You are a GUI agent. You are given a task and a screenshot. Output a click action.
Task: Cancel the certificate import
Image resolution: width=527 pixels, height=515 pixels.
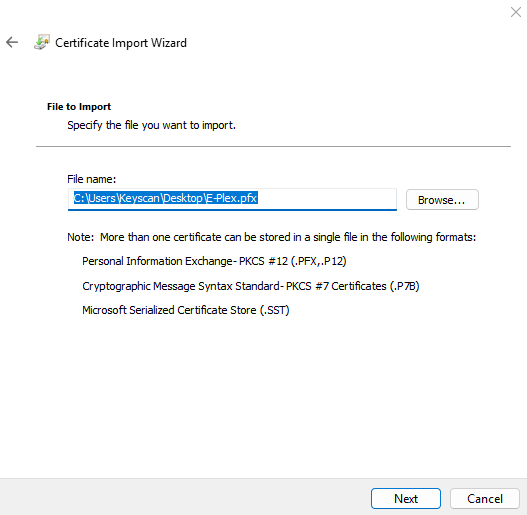pos(485,498)
